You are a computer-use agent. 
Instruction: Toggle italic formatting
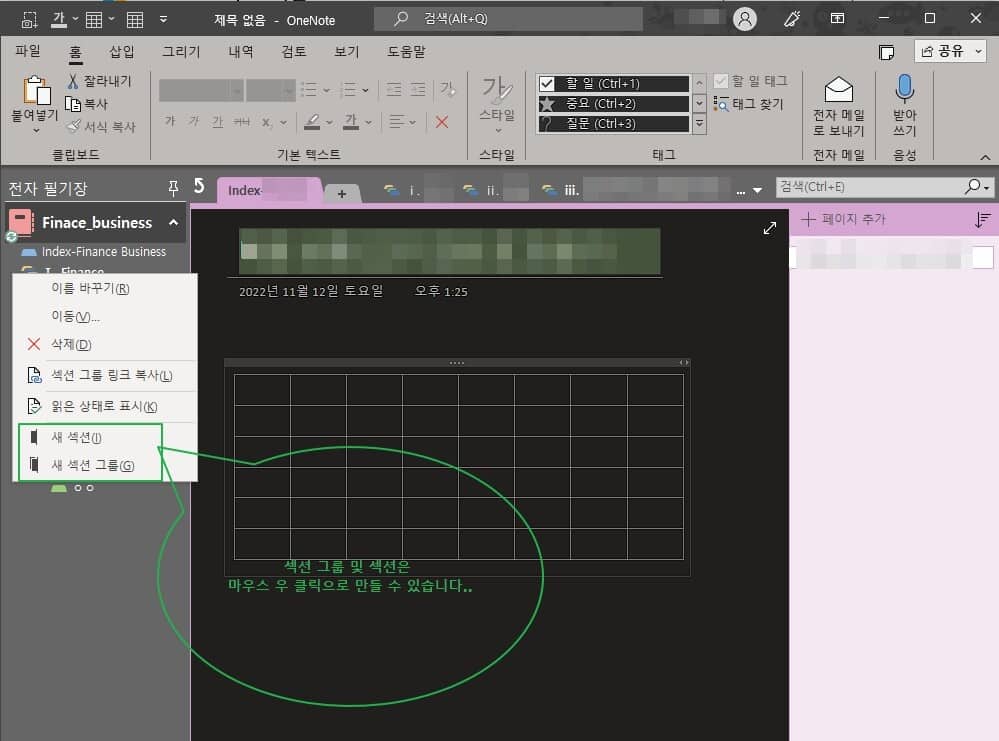[x=194, y=121]
